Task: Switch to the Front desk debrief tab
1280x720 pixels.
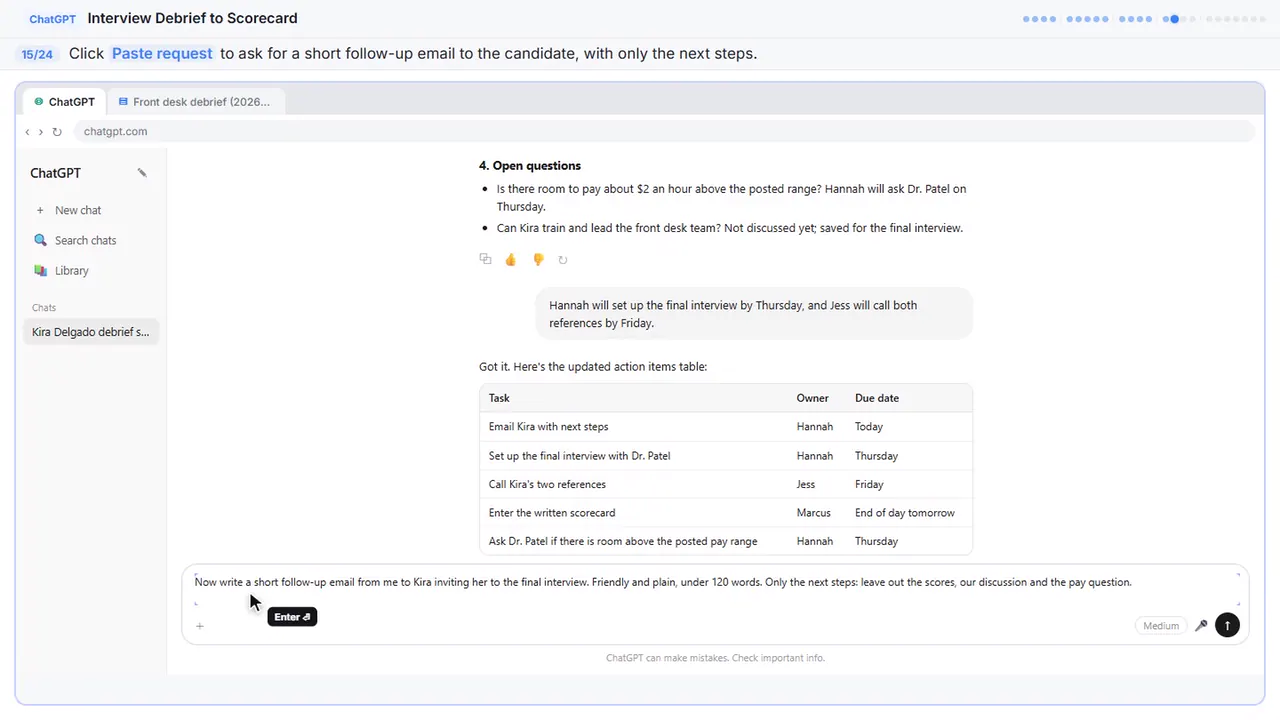Action: pos(195,102)
